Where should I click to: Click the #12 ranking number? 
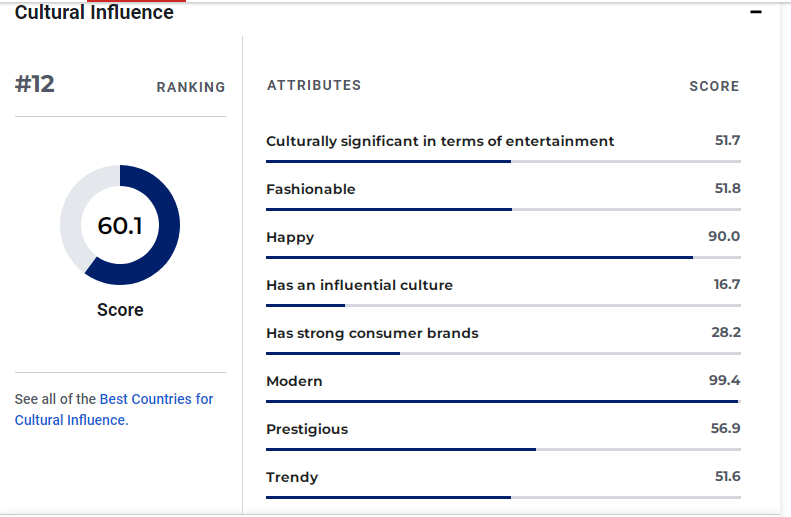(x=35, y=85)
